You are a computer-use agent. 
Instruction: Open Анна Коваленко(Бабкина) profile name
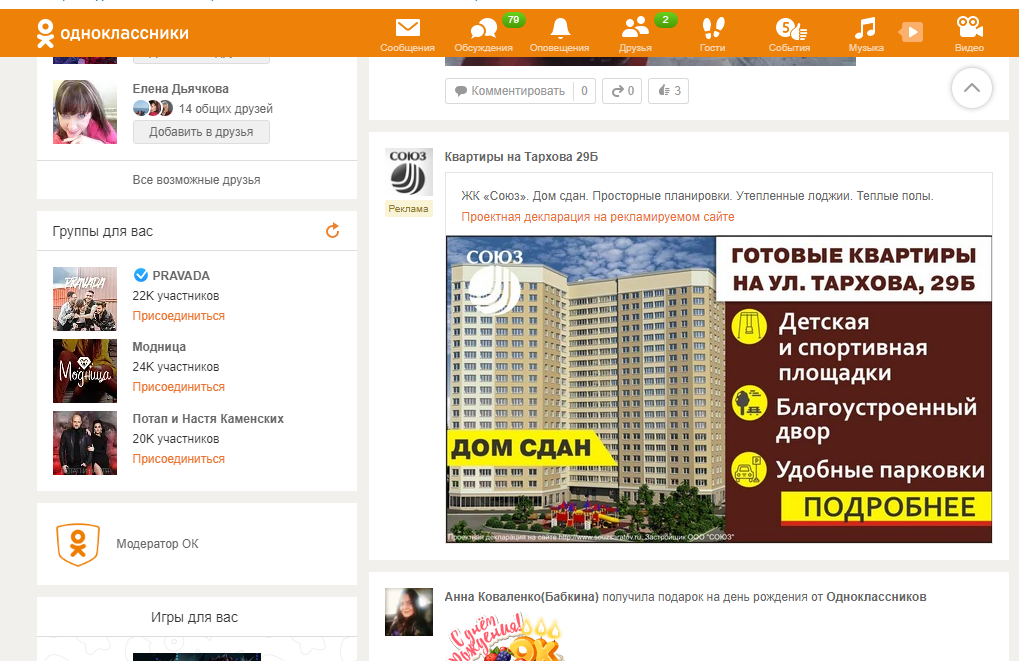tap(521, 597)
